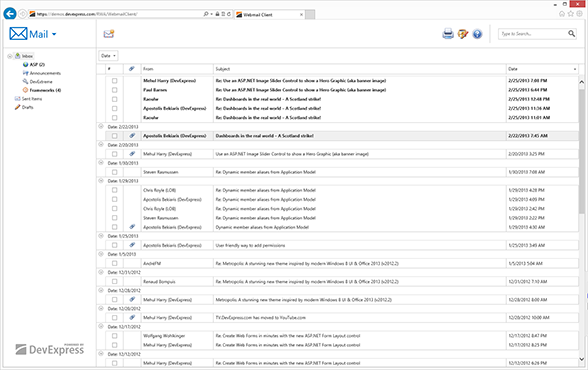Click paperclip on Dashboards 2/22/2013 message
This screenshot has width=588, height=370.
(132, 135)
